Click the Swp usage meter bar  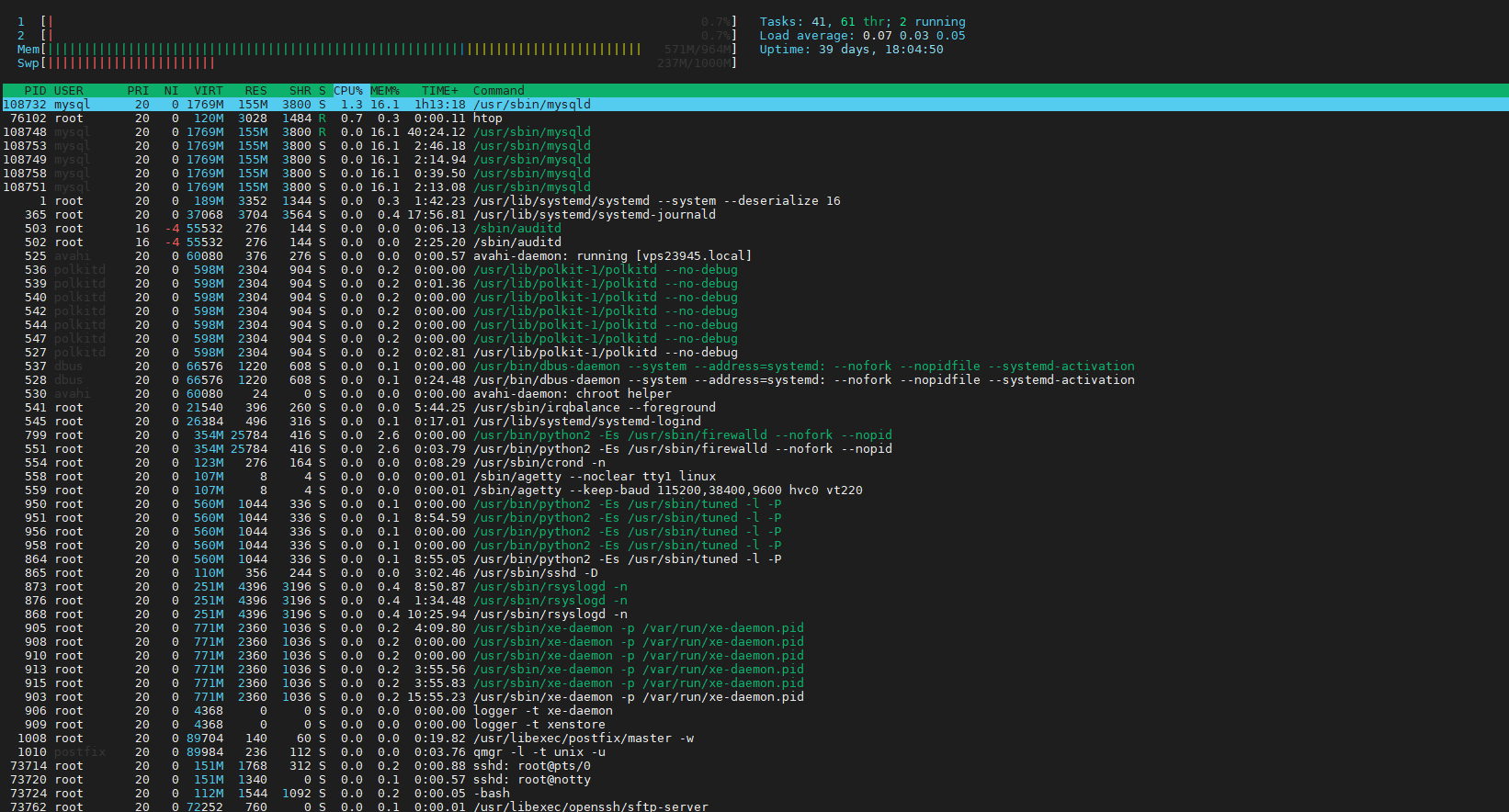[377, 63]
